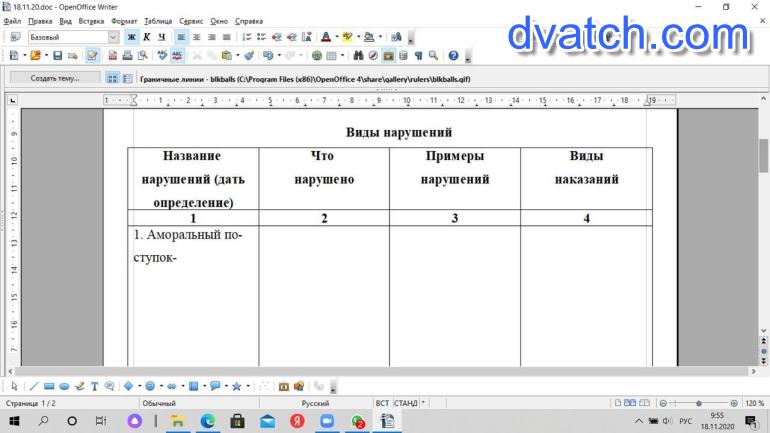Click the Save document icon
Viewport: 770px width, 433px height.
click(x=58, y=56)
